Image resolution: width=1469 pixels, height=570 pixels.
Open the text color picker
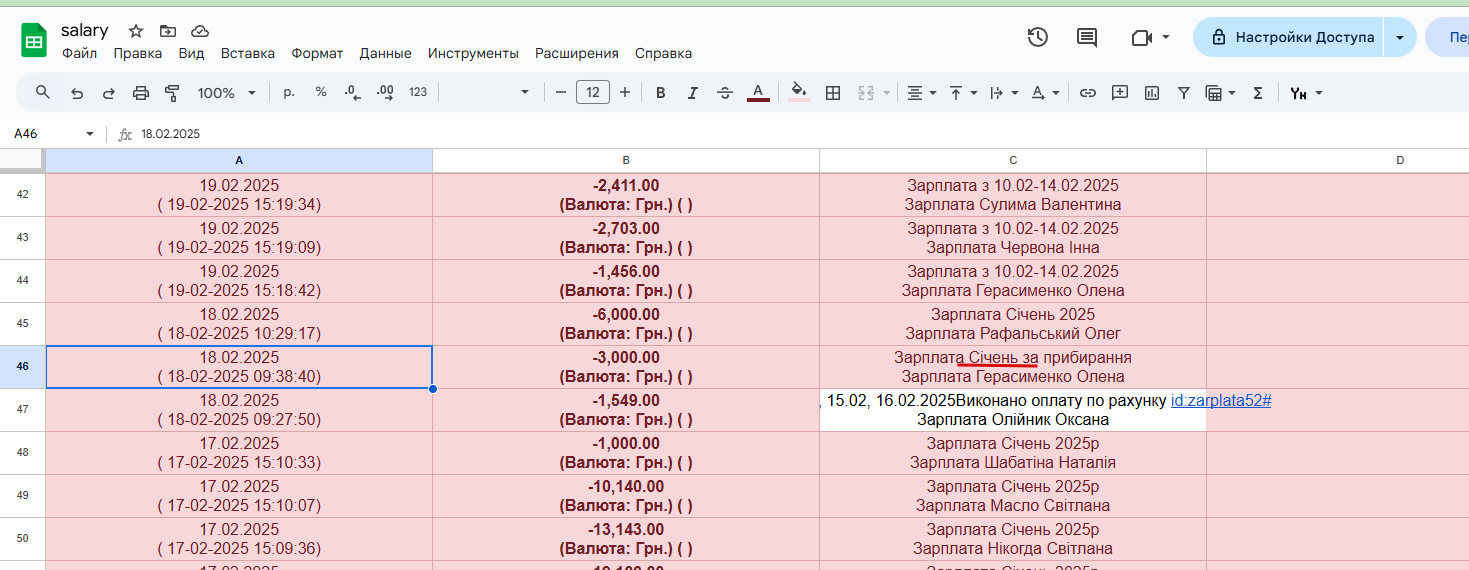pos(758,92)
